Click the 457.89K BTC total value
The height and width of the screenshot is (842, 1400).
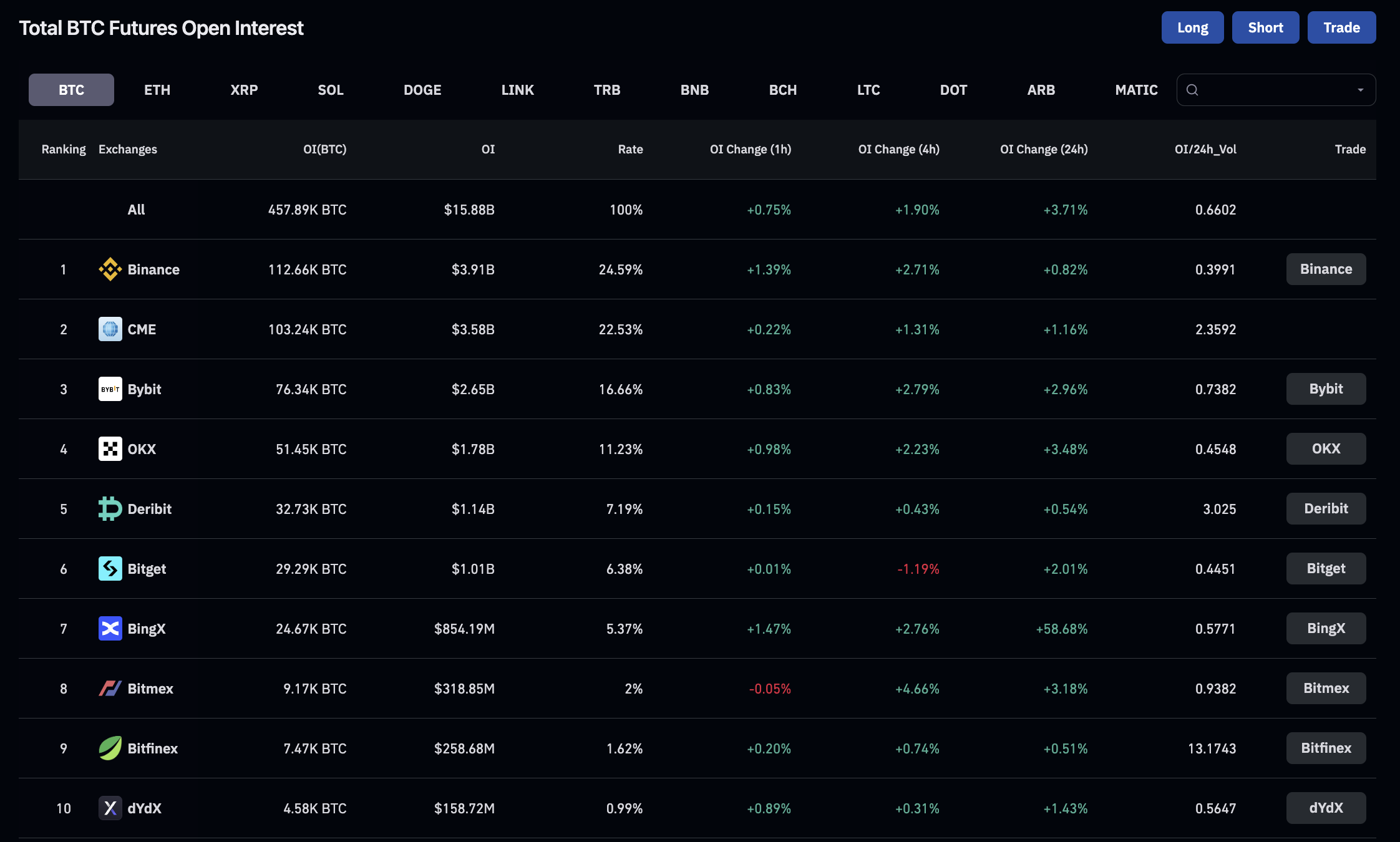[307, 210]
